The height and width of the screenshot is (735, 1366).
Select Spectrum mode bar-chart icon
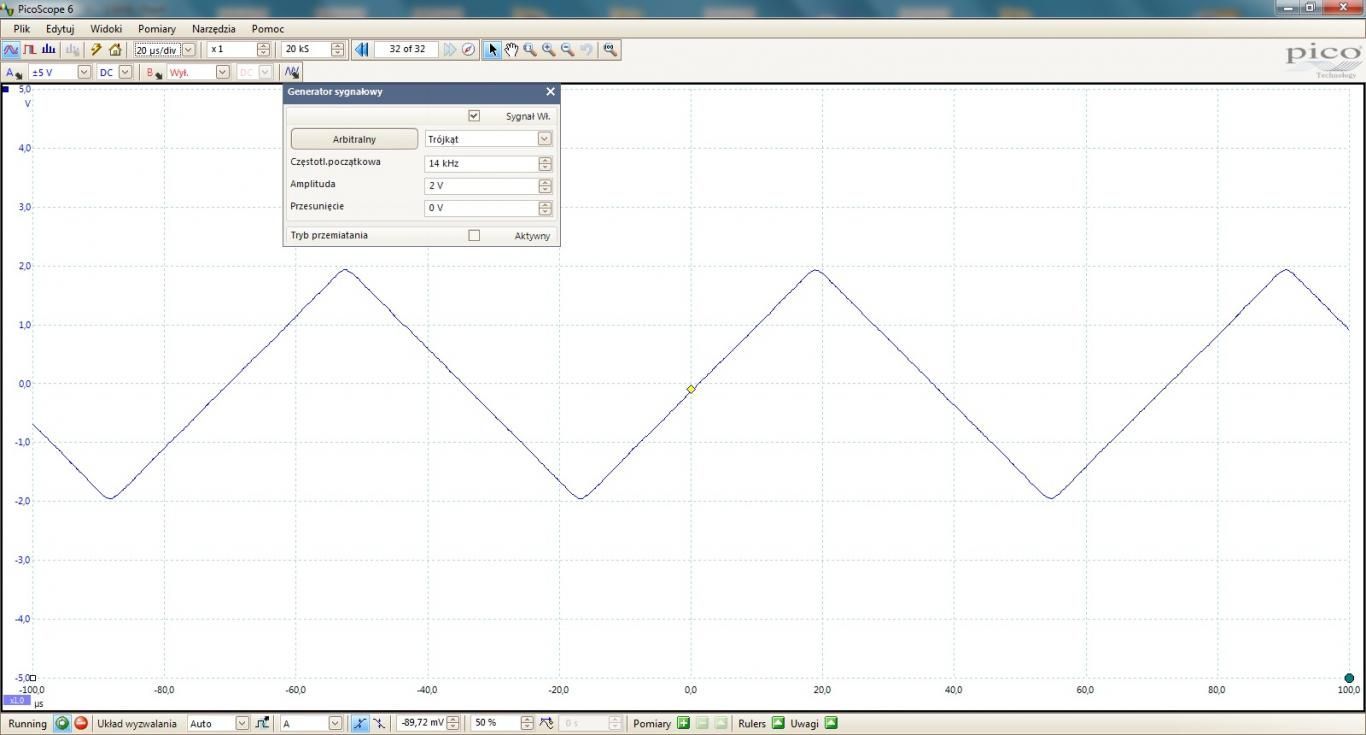49,49
